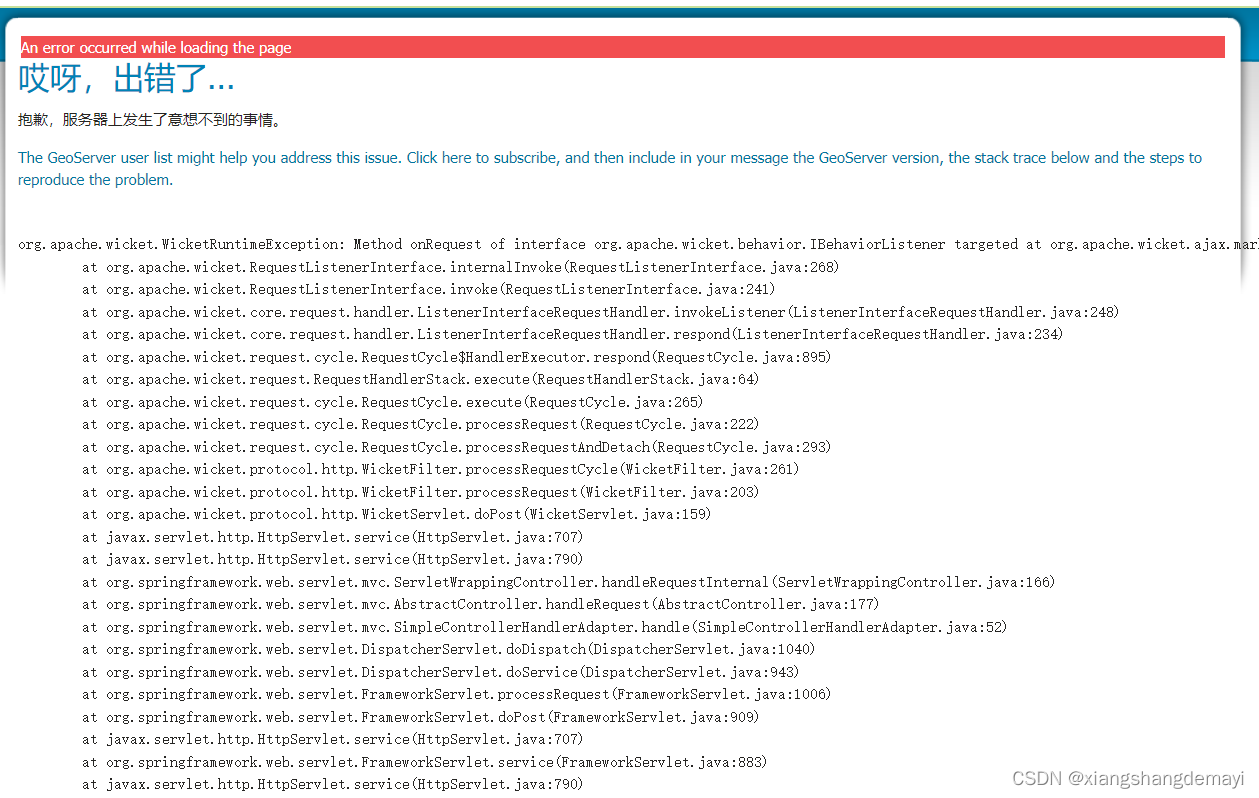Click the ListenerInterfaceRequestHandler.respond java:234 line

(573, 334)
